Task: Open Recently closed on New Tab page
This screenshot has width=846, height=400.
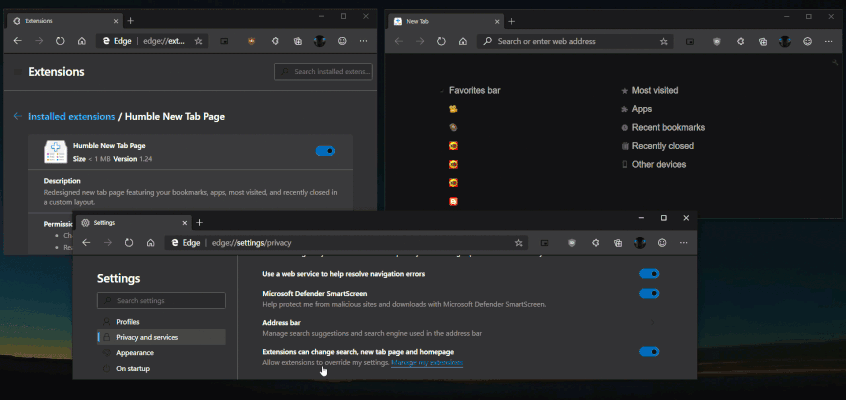Action: [663, 146]
